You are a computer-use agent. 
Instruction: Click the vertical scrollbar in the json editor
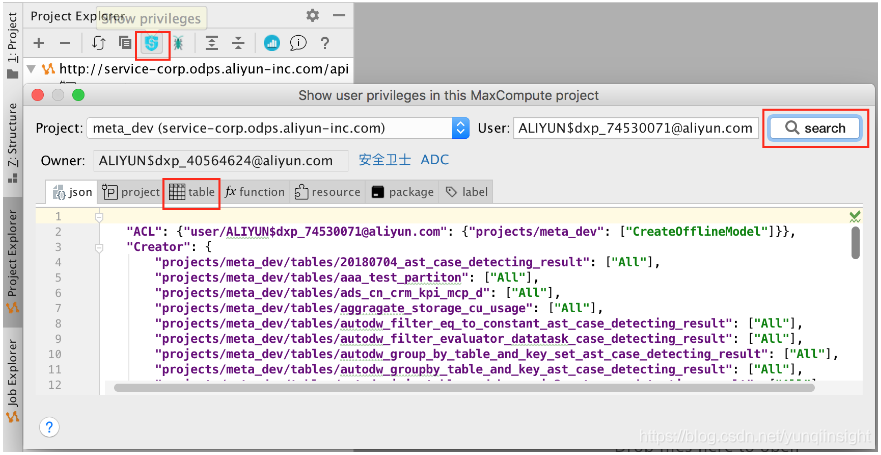(855, 243)
